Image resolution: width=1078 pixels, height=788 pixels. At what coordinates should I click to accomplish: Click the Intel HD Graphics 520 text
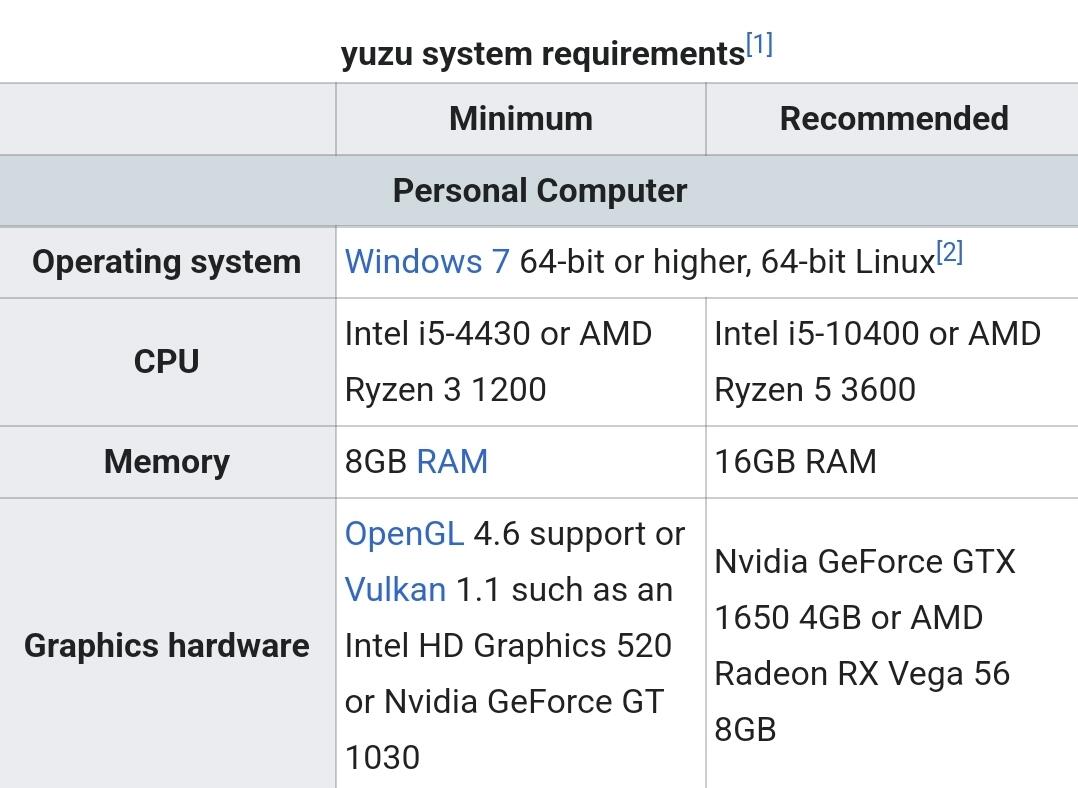508,646
